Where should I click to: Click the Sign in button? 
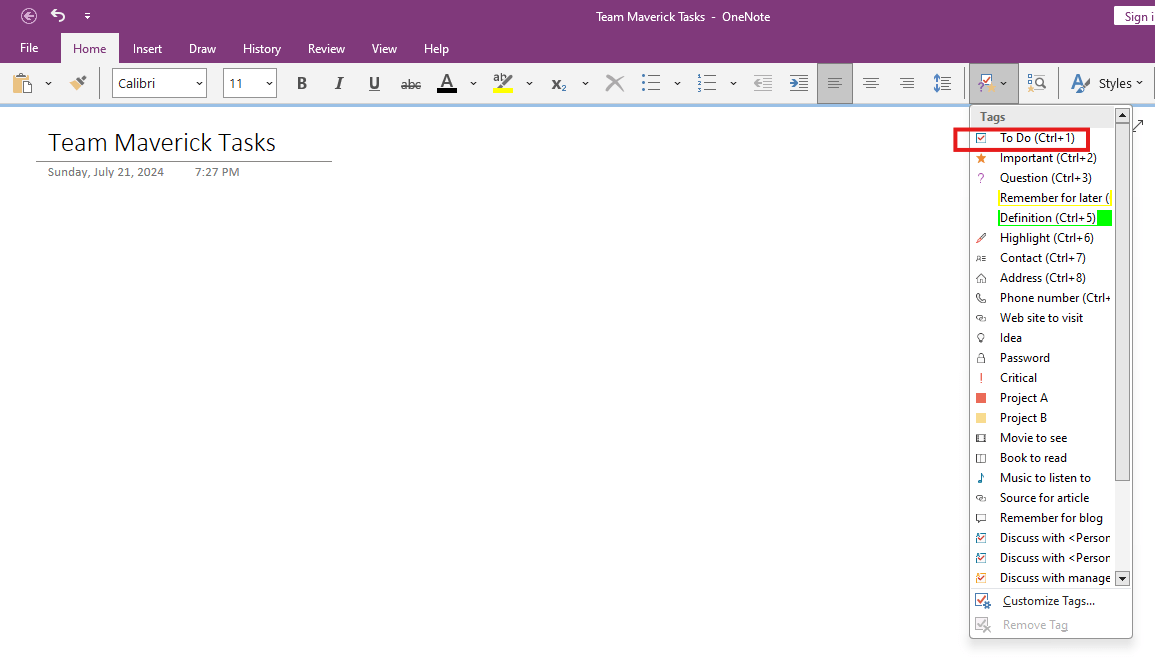click(x=1134, y=16)
